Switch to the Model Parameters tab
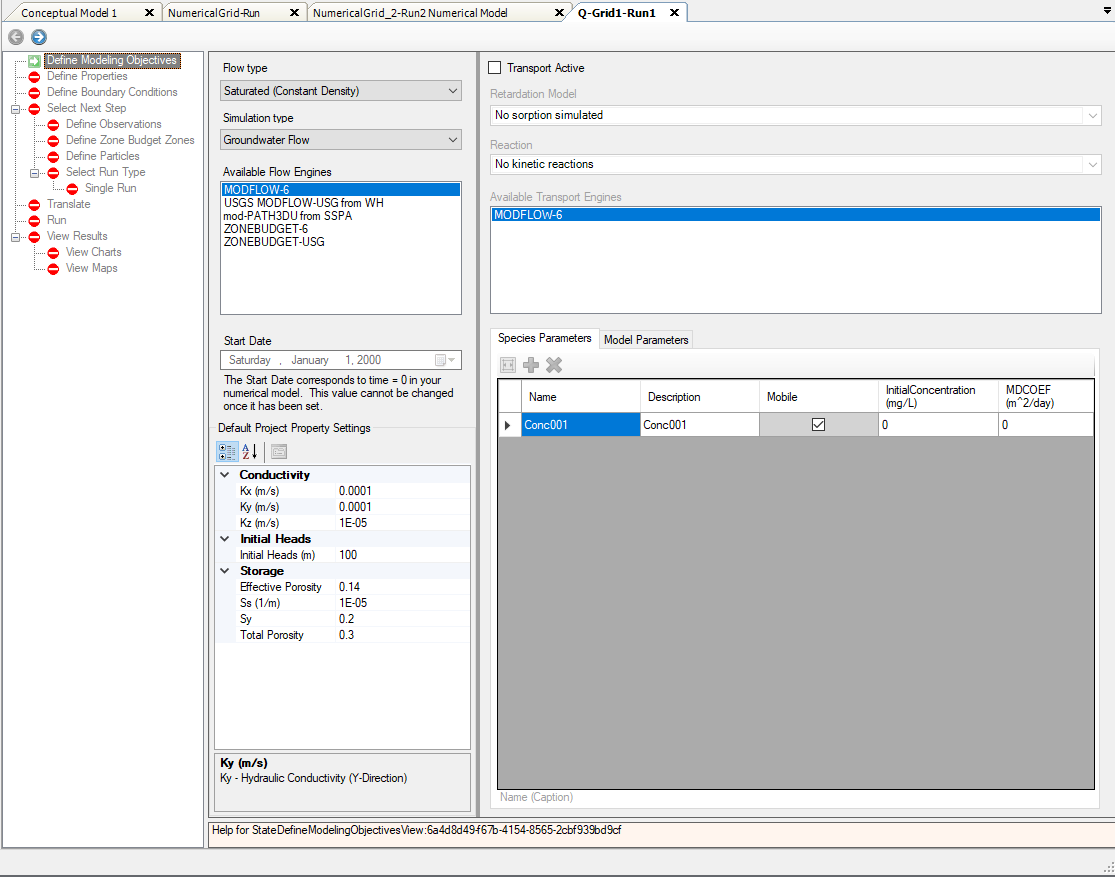The image size is (1115, 877). pos(645,339)
